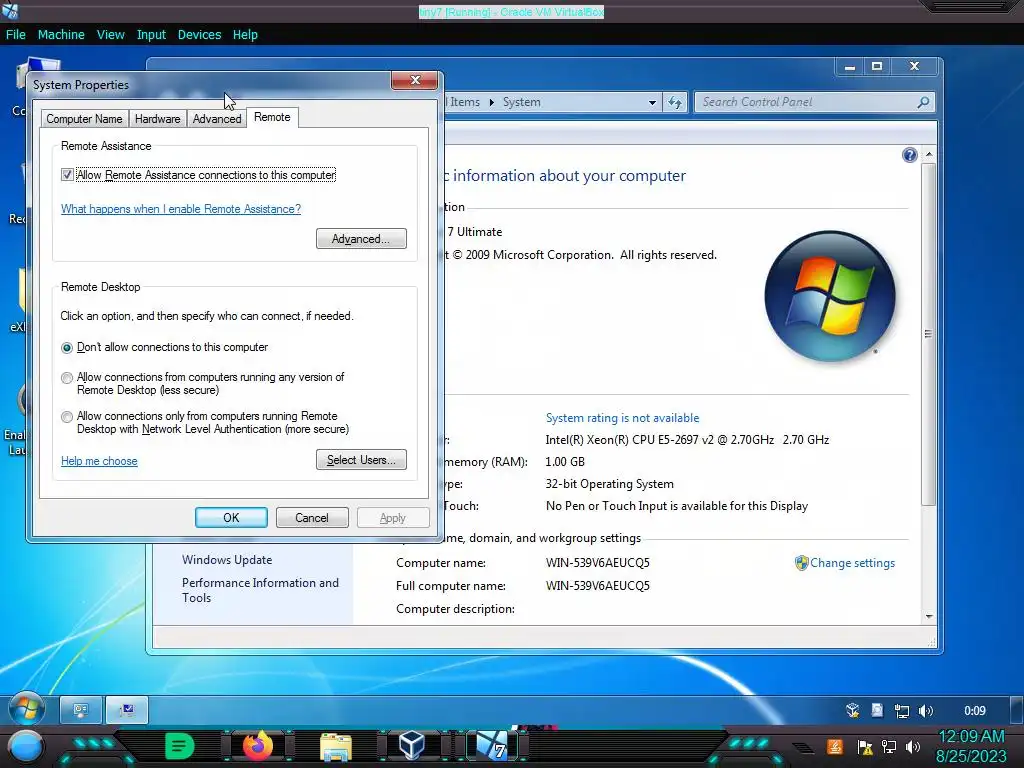Viewport: 1024px width, 768px height.
Task: Click the VM tray network icon
Action: pos(901,711)
